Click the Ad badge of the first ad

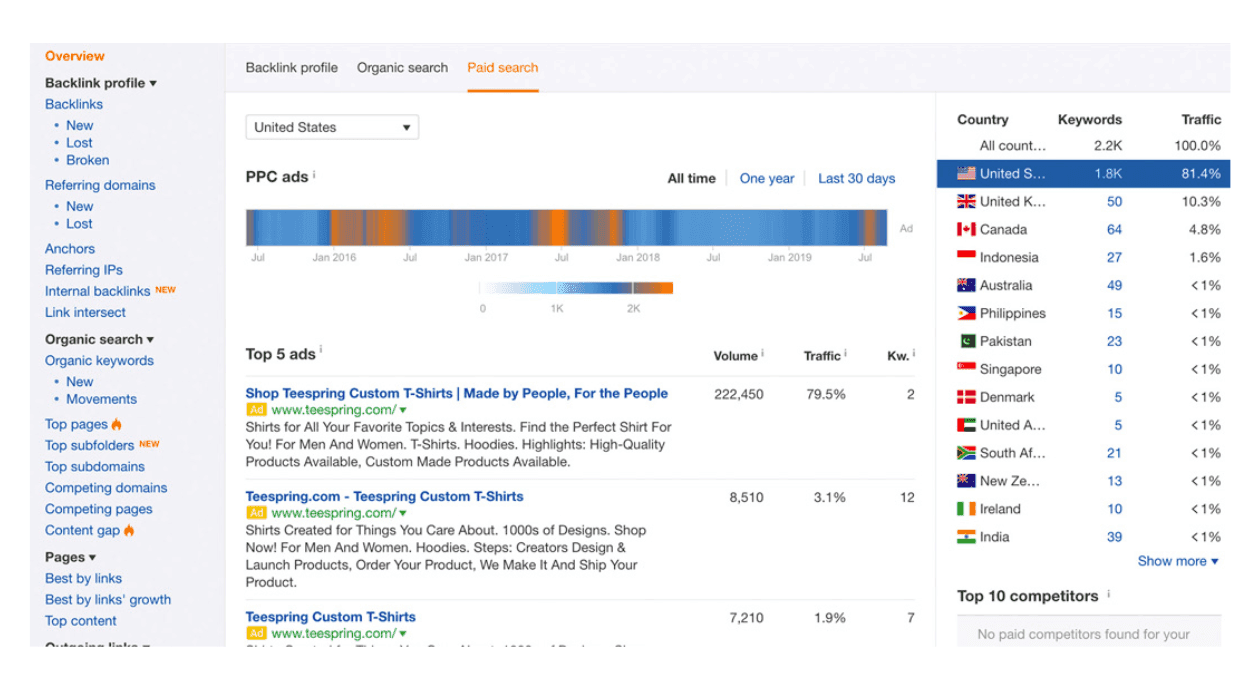point(257,410)
